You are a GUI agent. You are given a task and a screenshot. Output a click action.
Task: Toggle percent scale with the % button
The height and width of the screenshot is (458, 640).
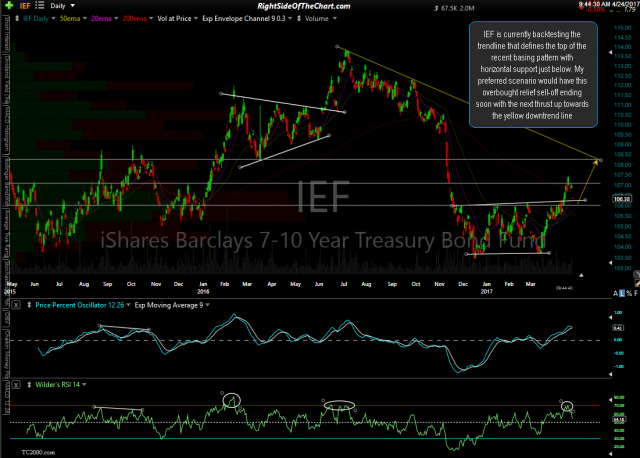point(629,293)
